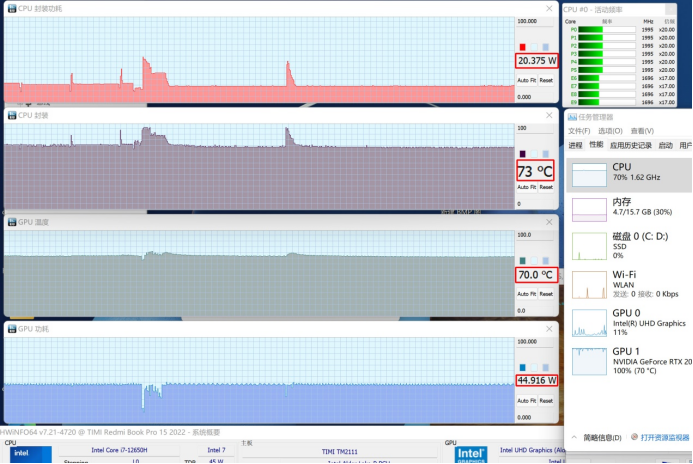The image size is (693, 464).
Task: Click the P3 core row in 活动频率 window
Action: click(x=622, y=54)
